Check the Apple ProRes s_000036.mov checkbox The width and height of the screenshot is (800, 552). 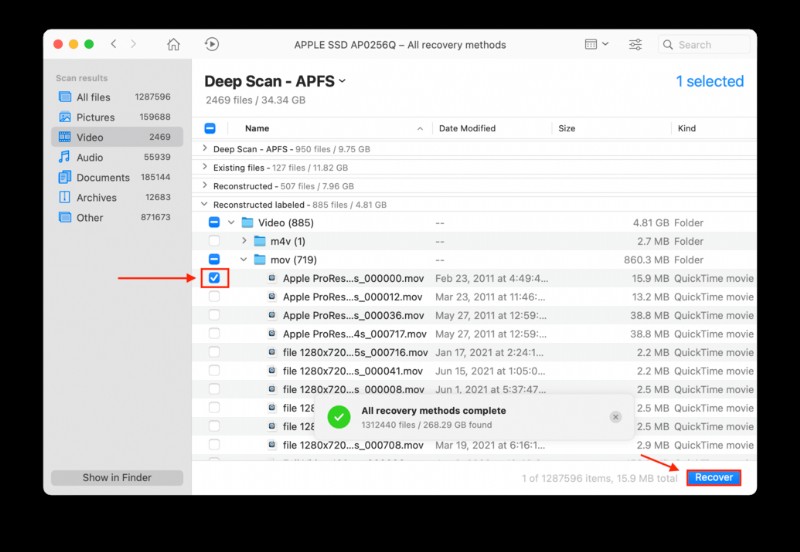tap(214, 315)
